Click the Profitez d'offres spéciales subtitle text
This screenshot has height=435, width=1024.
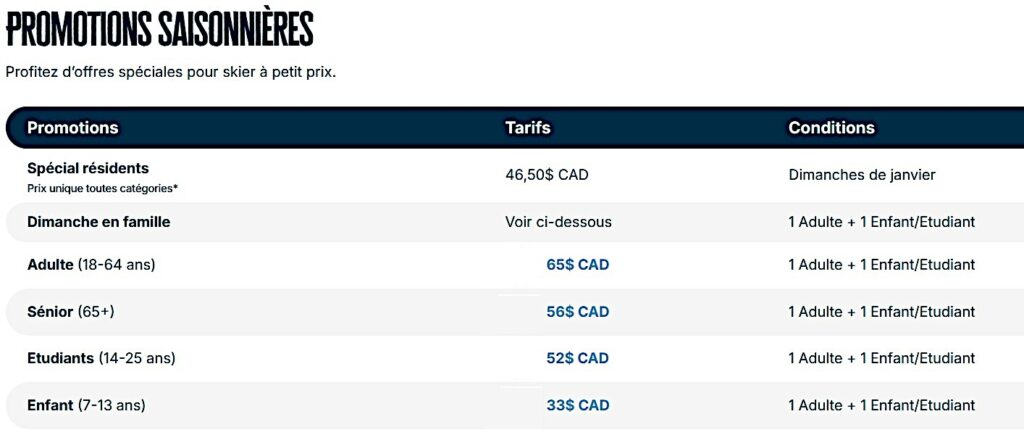pos(170,73)
